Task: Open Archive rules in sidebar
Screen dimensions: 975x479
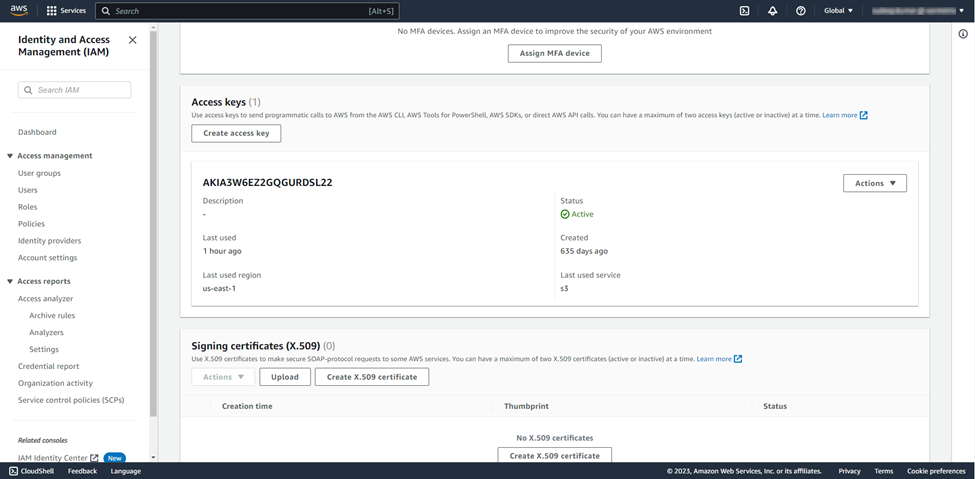Action: [x=52, y=315]
